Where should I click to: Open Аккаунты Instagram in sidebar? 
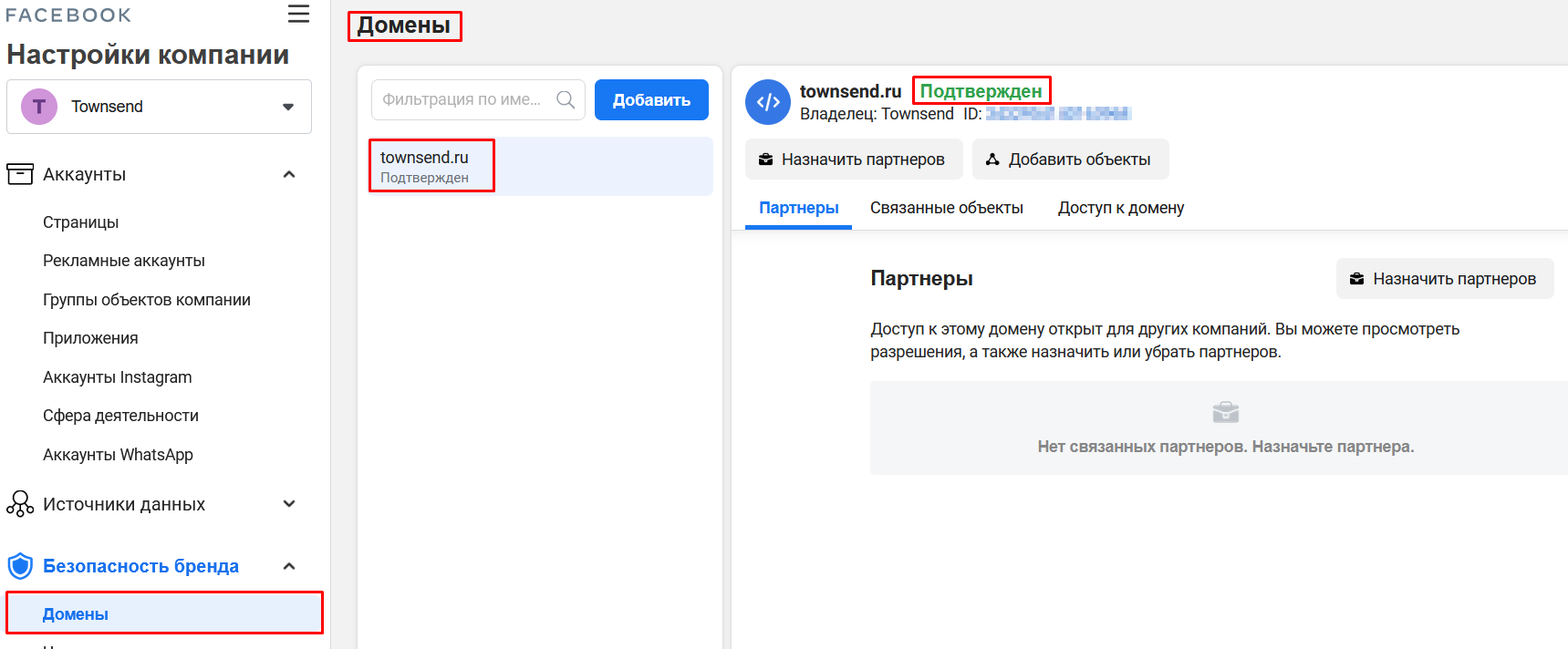(118, 377)
